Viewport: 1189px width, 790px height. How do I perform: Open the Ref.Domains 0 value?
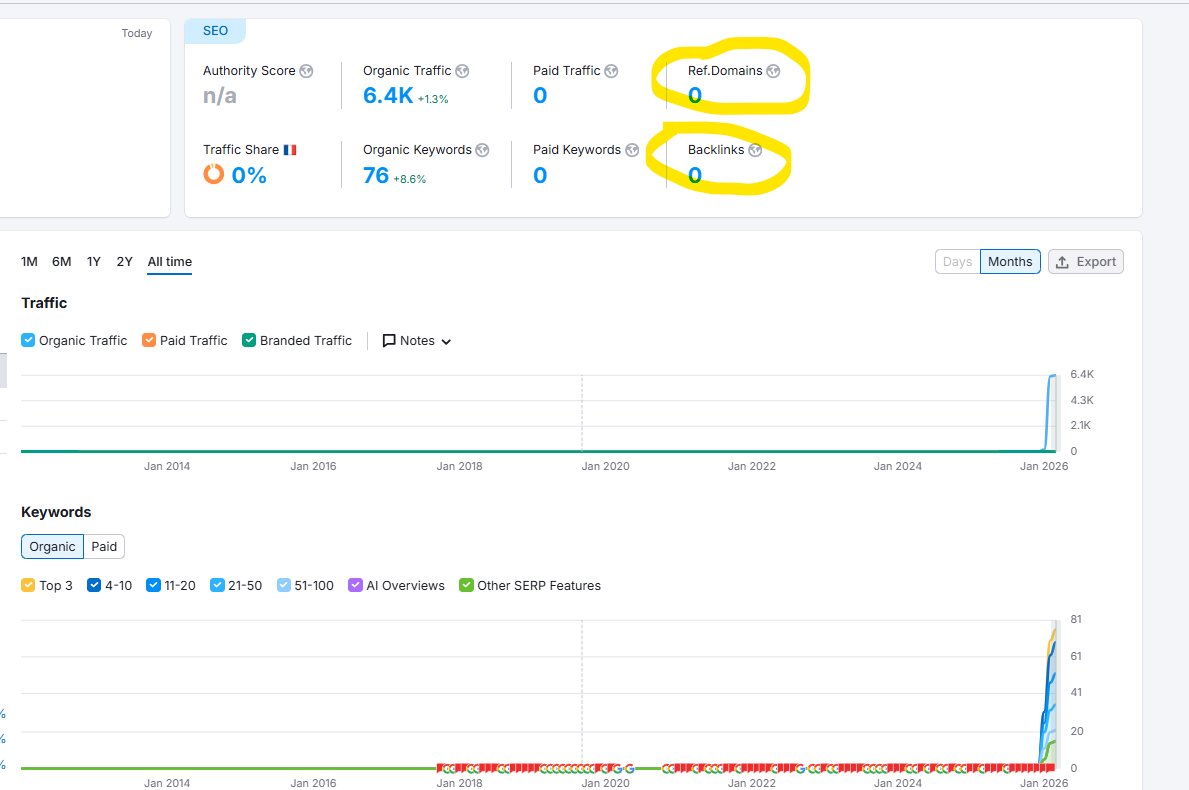(x=695, y=96)
